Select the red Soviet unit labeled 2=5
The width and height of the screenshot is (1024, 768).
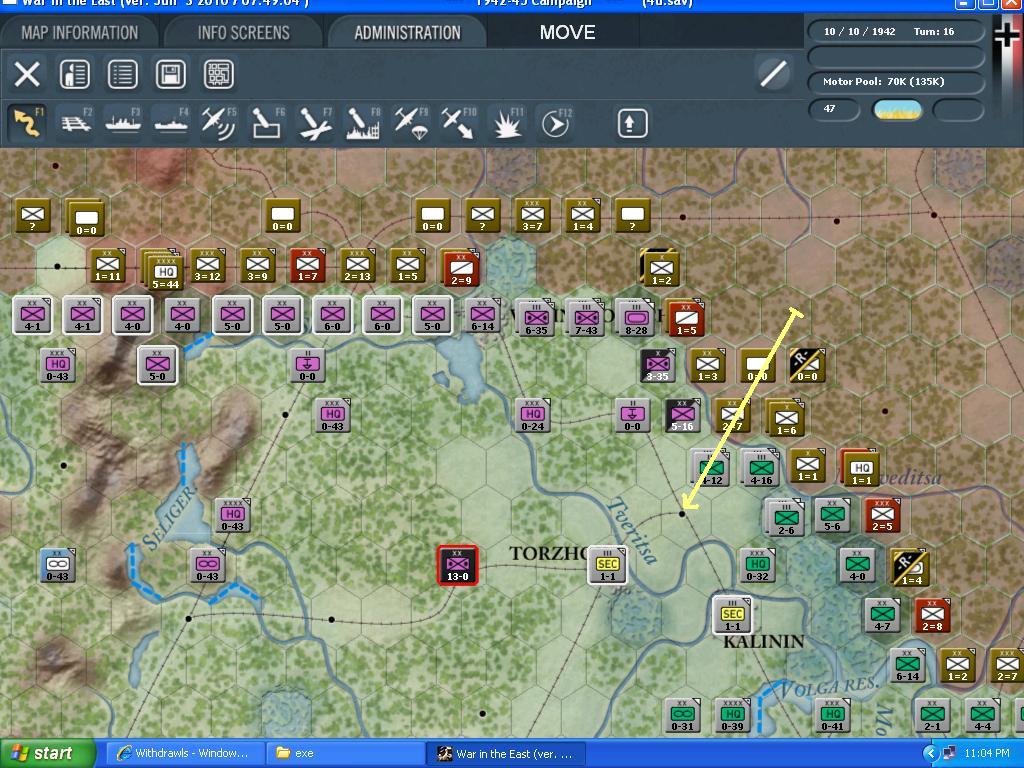882,516
